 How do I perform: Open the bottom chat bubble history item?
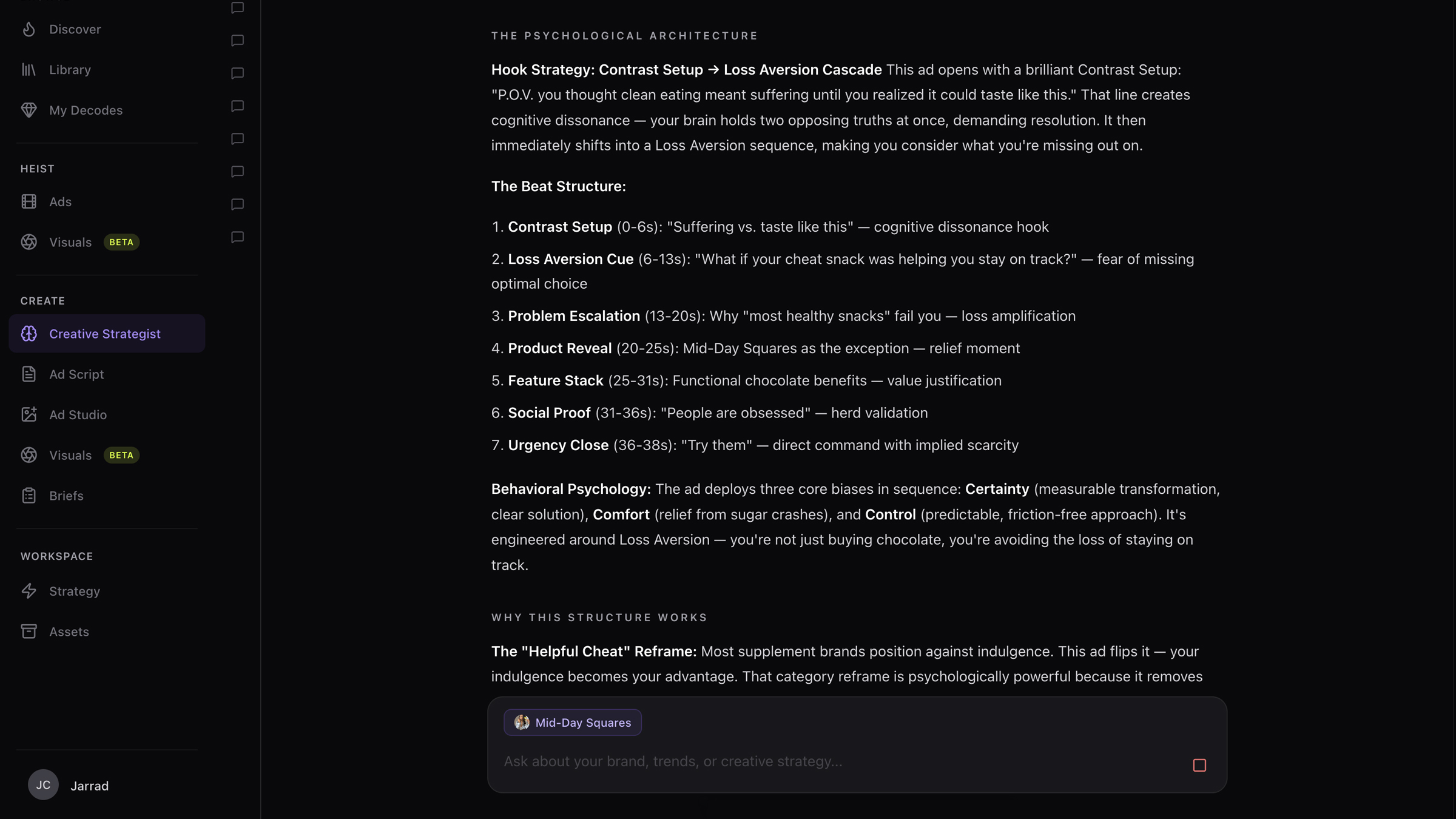click(x=237, y=237)
